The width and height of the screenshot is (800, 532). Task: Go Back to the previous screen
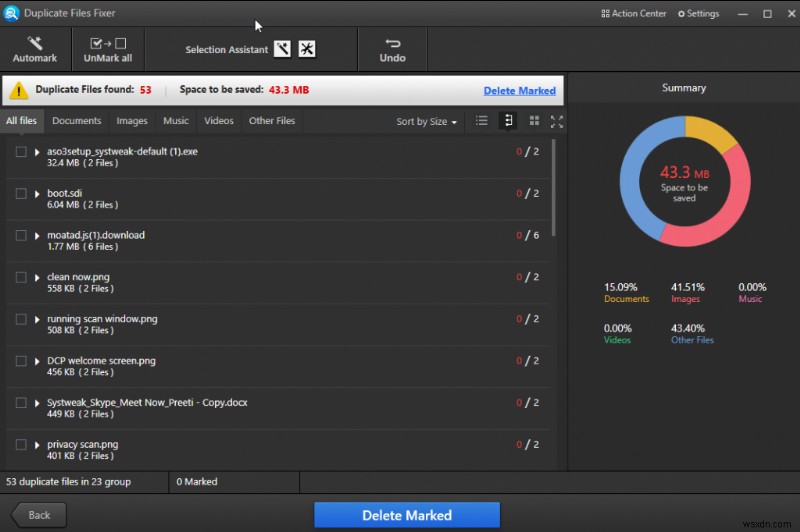[38, 515]
